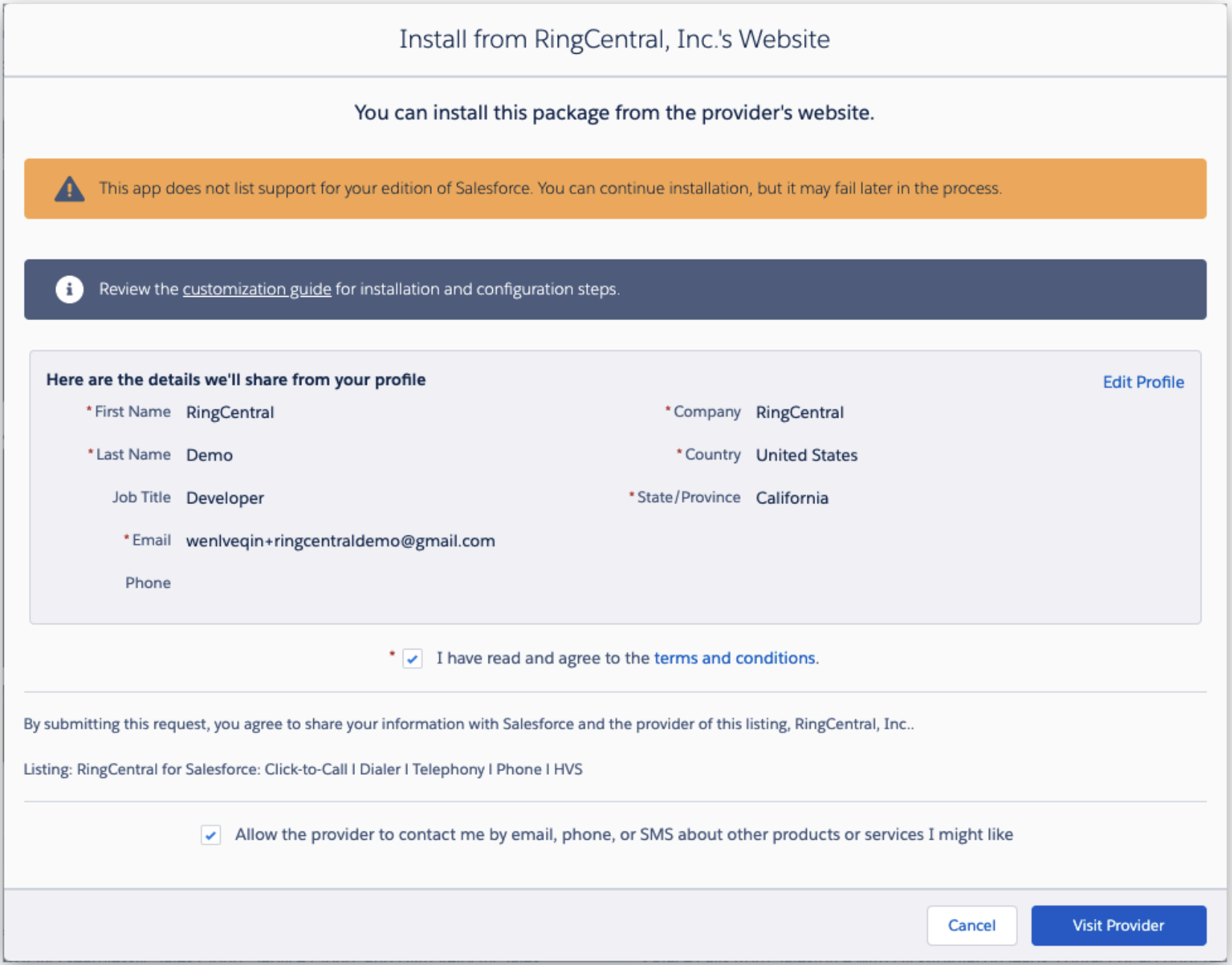This screenshot has width=1232, height=965.
Task: Click the Company value RingCentral
Action: tap(799, 412)
